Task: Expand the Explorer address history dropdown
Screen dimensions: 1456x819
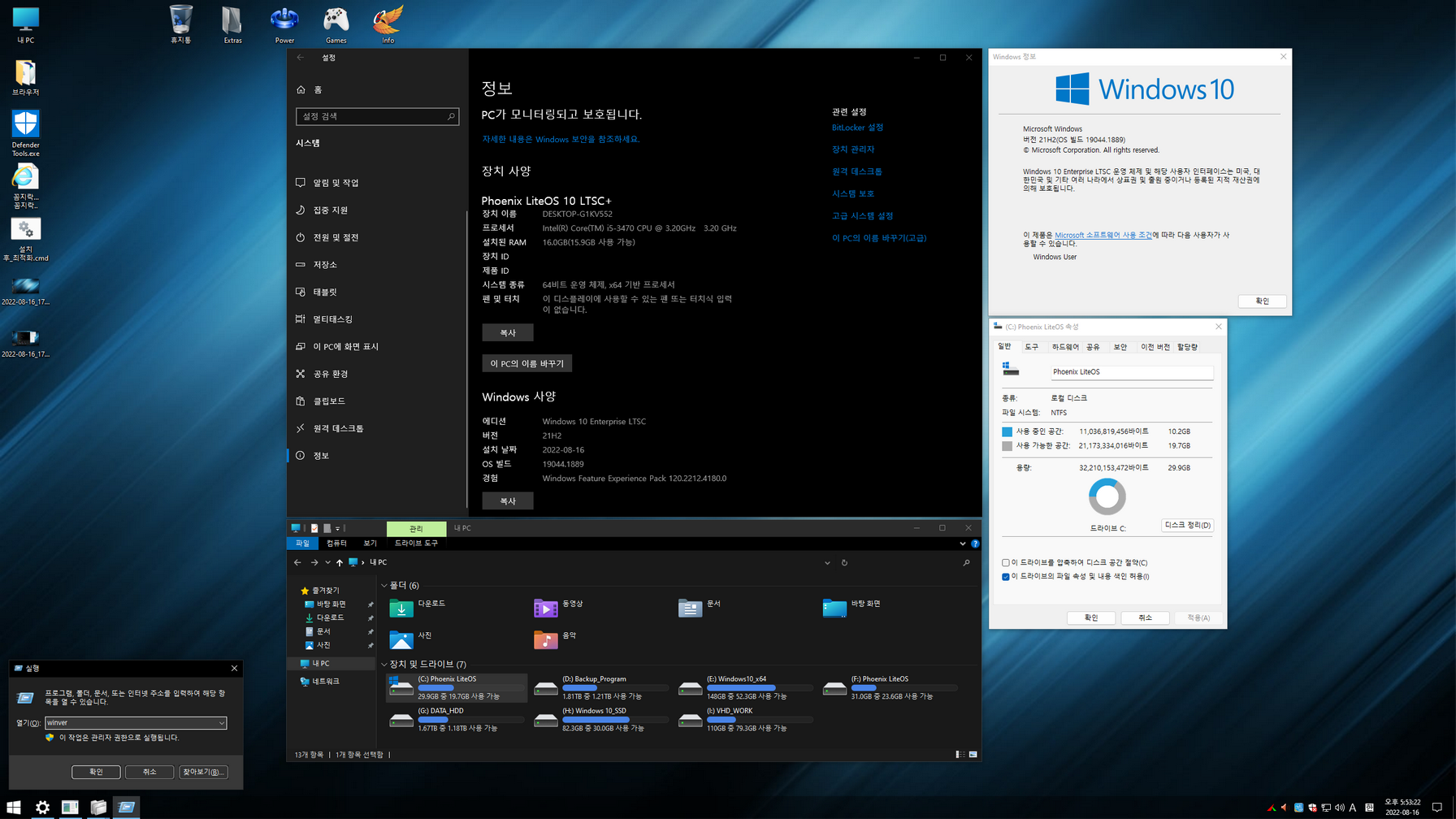Action: point(827,562)
